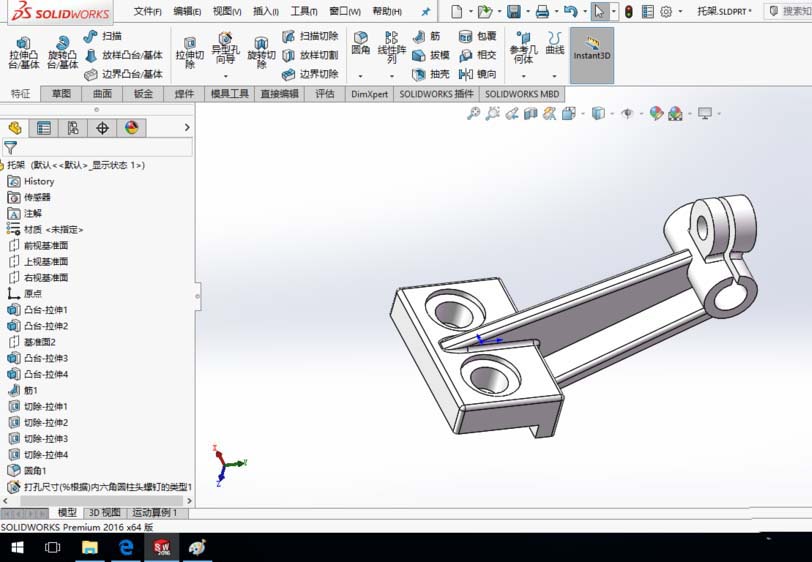Viewport: 812px width, 562px height.
Task: Open the dropdown arrow under Hole Wizard
Action: (225, 76)
